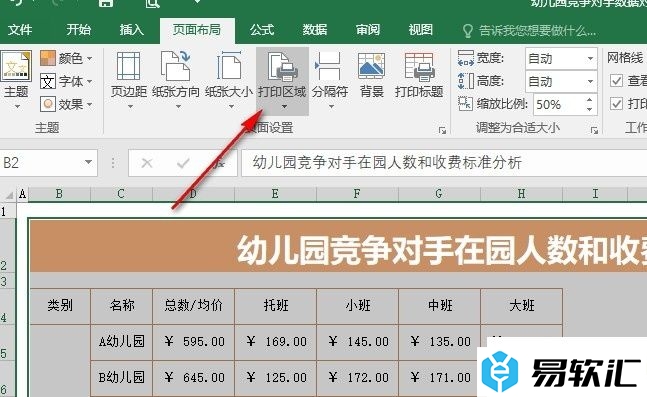This screenshot has height=397, width=647.
Task: Switch to the 开始 Home tab
Action: [78, 30]
